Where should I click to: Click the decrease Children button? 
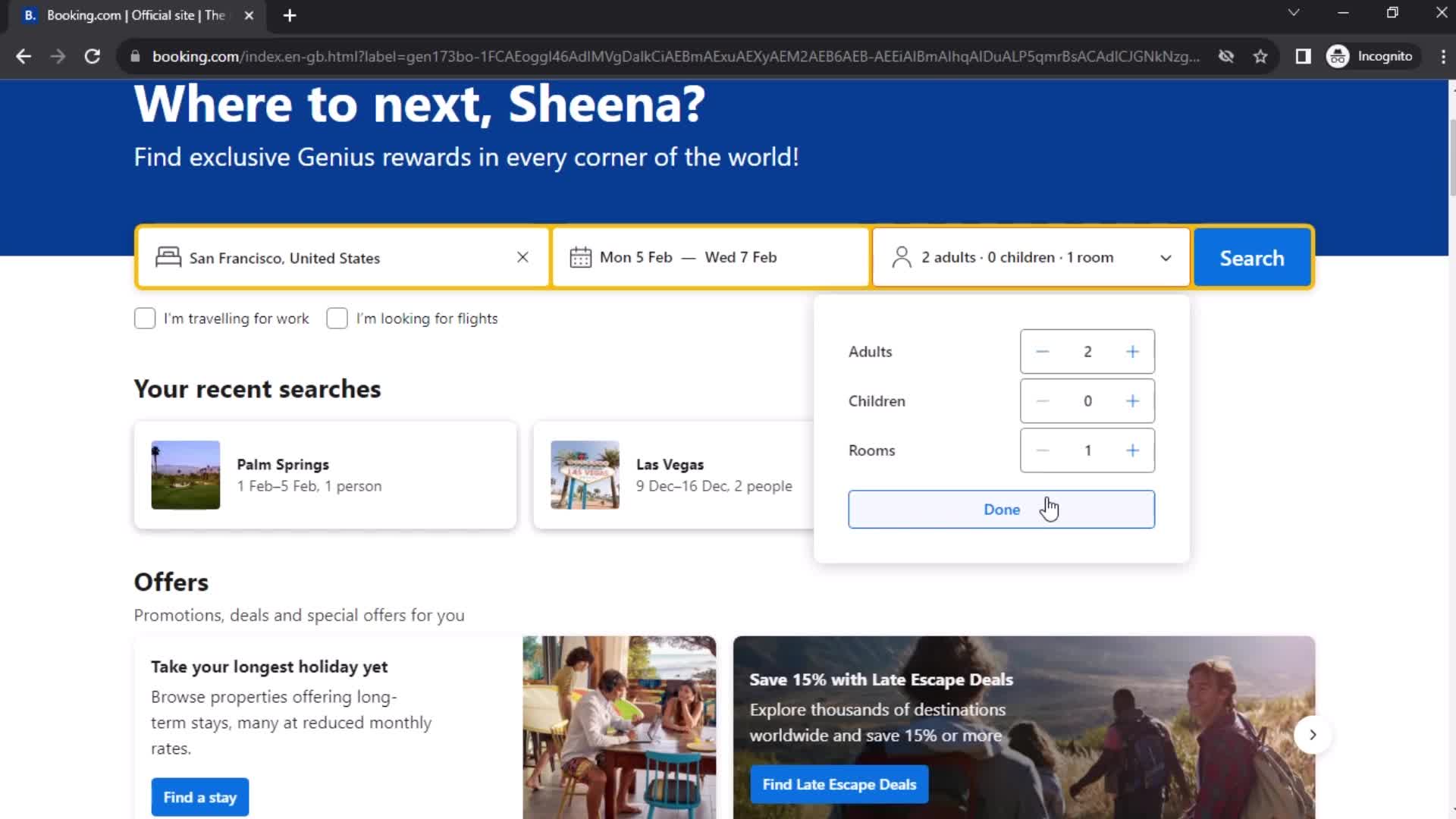pyautogui.click(x=1042, y=401)
